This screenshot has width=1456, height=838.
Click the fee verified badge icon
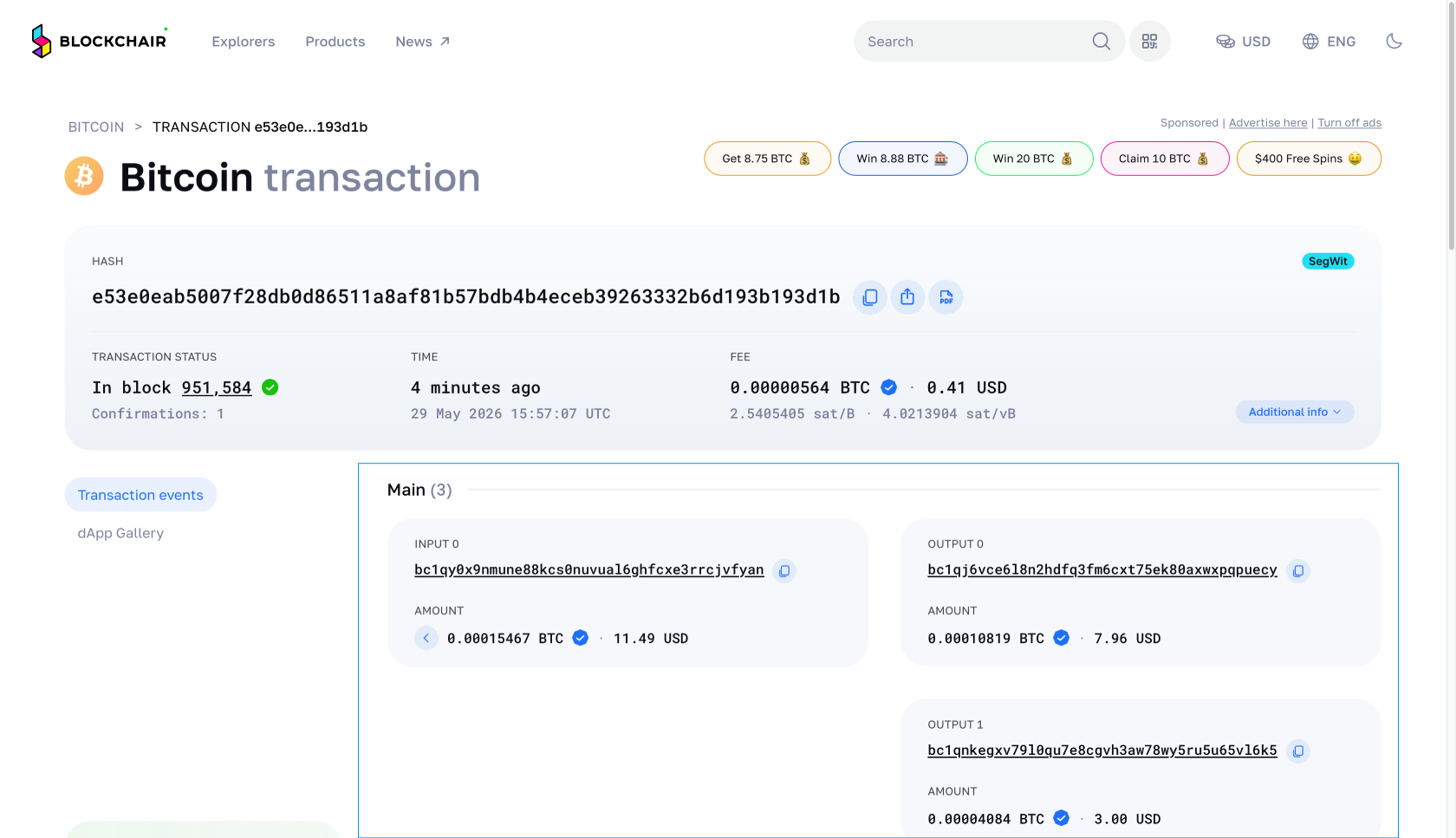(889, 387)
